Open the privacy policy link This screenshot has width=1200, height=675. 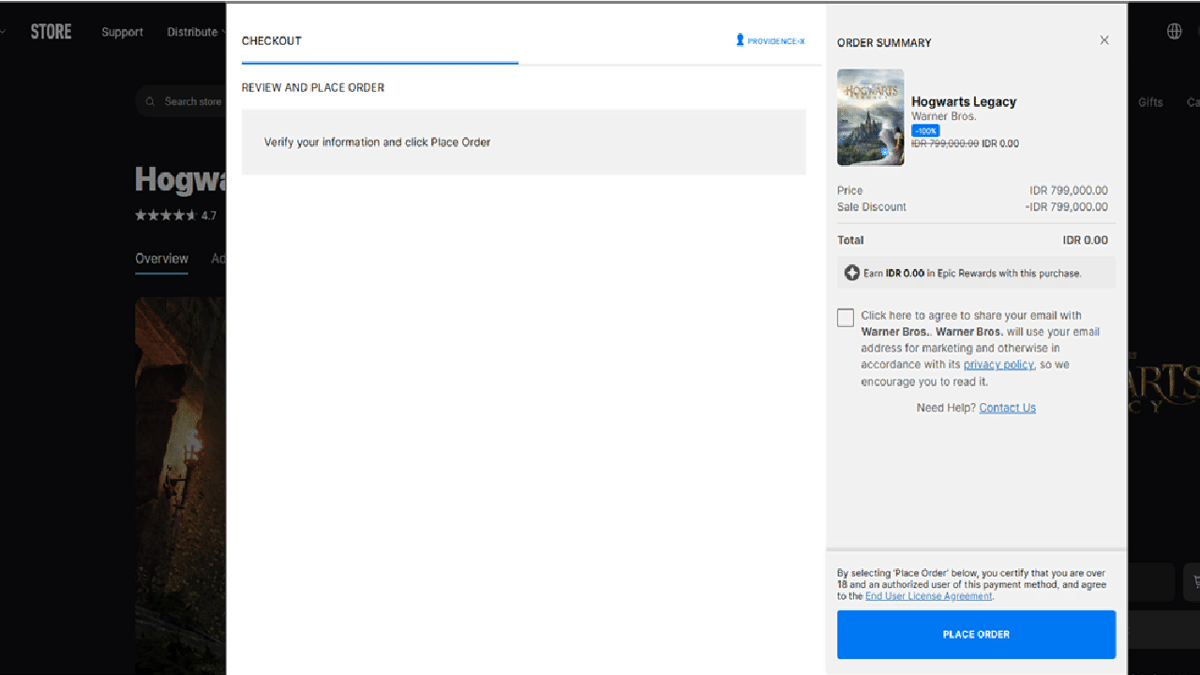tap(998, 365)
